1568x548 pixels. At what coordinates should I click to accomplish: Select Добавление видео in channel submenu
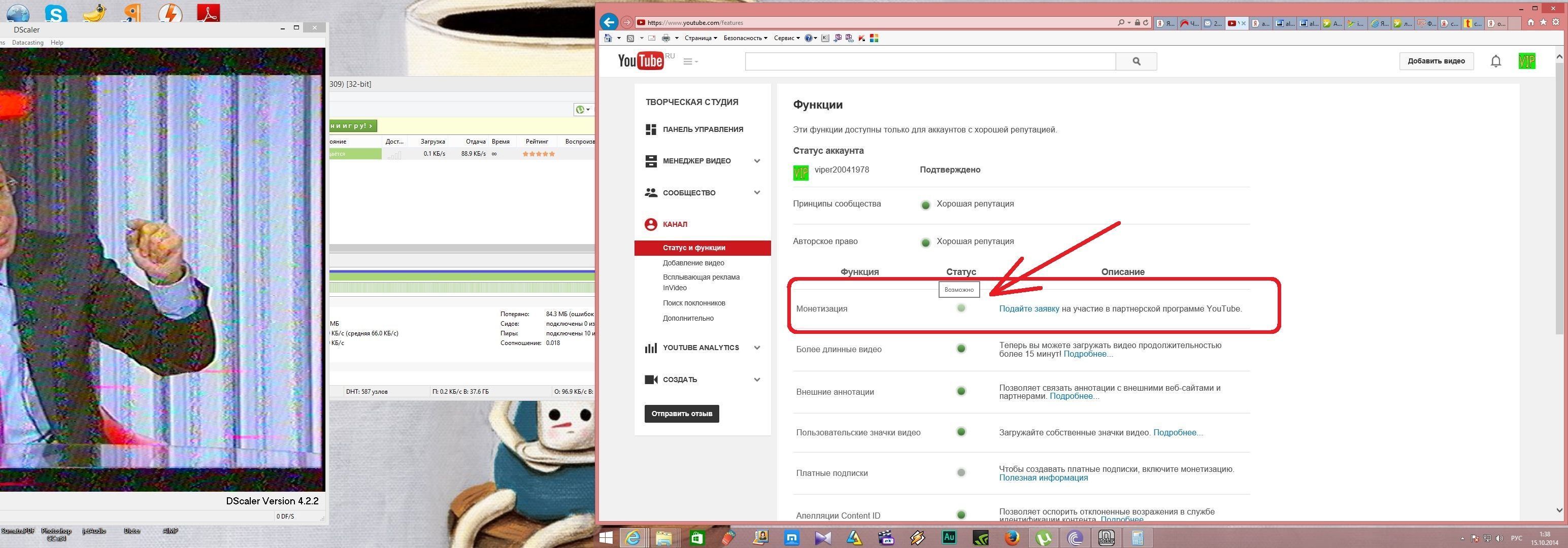coord(693,263)
